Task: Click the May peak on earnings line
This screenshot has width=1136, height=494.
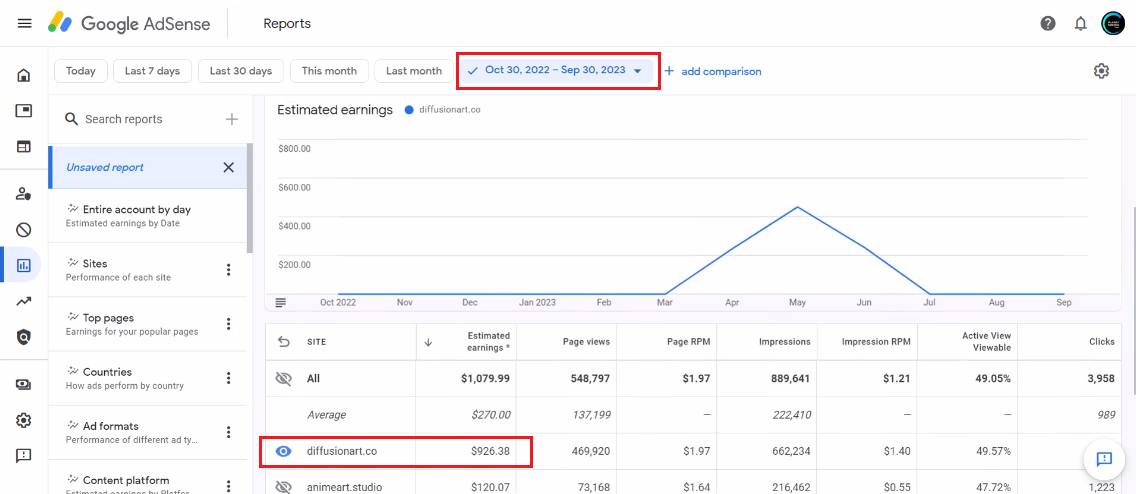Action: click(x=798, y=207)
